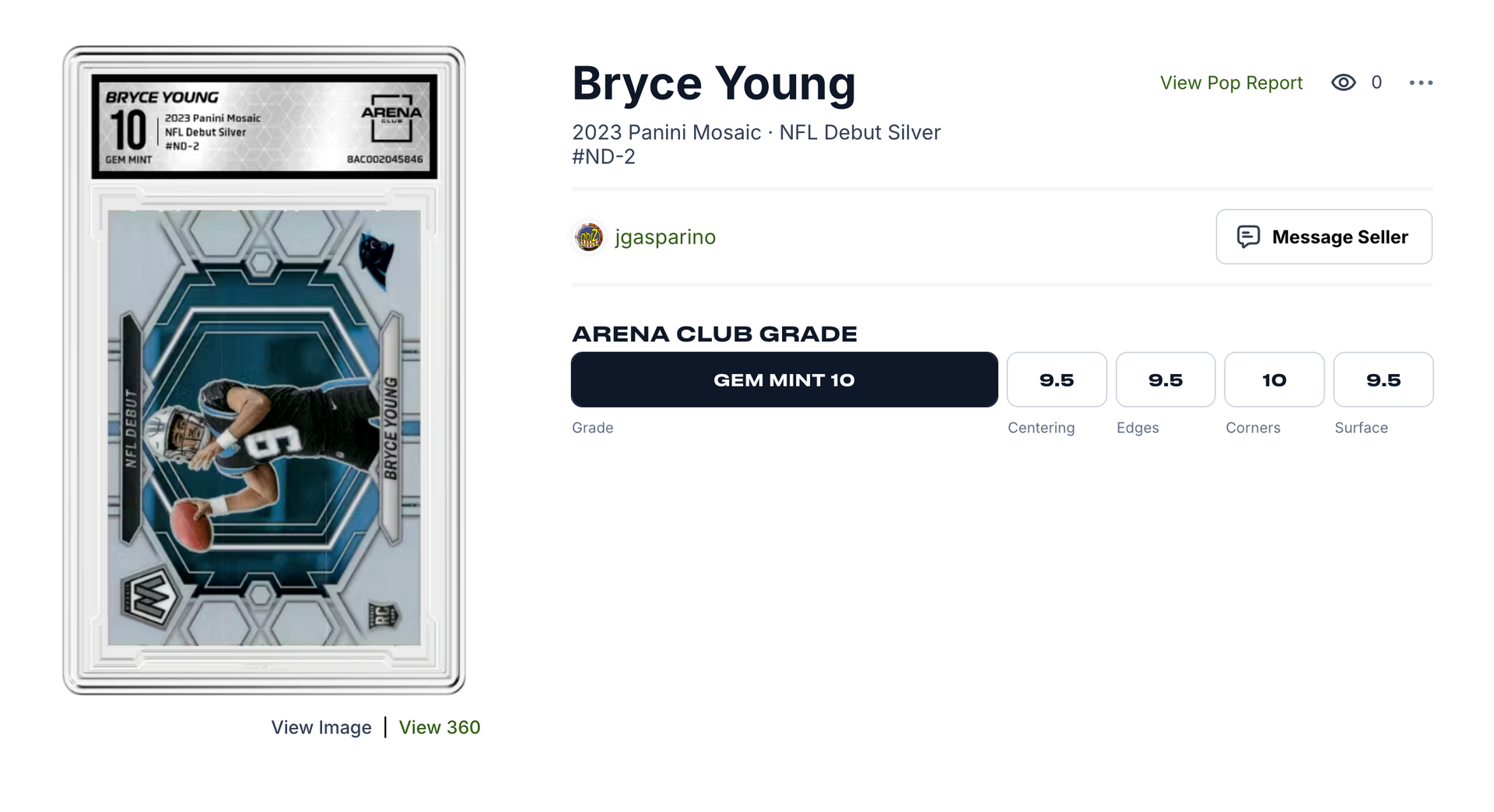Image resolution: width=1494 pixels, height=812 pixels.
Task: Select the Edges 9.5 score box
Action: 1165,380
